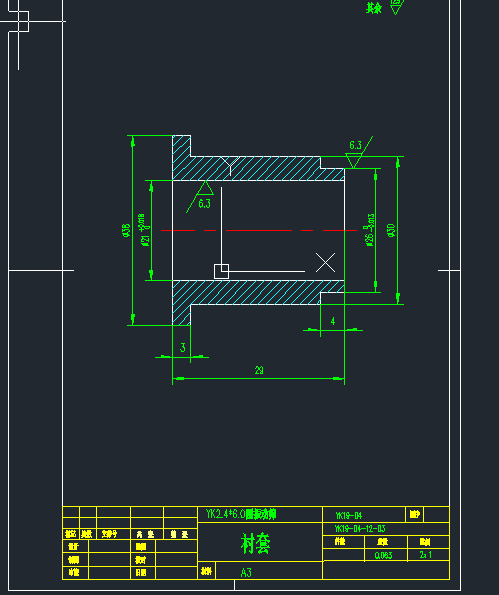This screenshot has width=499, height=595.
Task: Select the 其余 roughness note at top right
Action: [x=374, y=8]
